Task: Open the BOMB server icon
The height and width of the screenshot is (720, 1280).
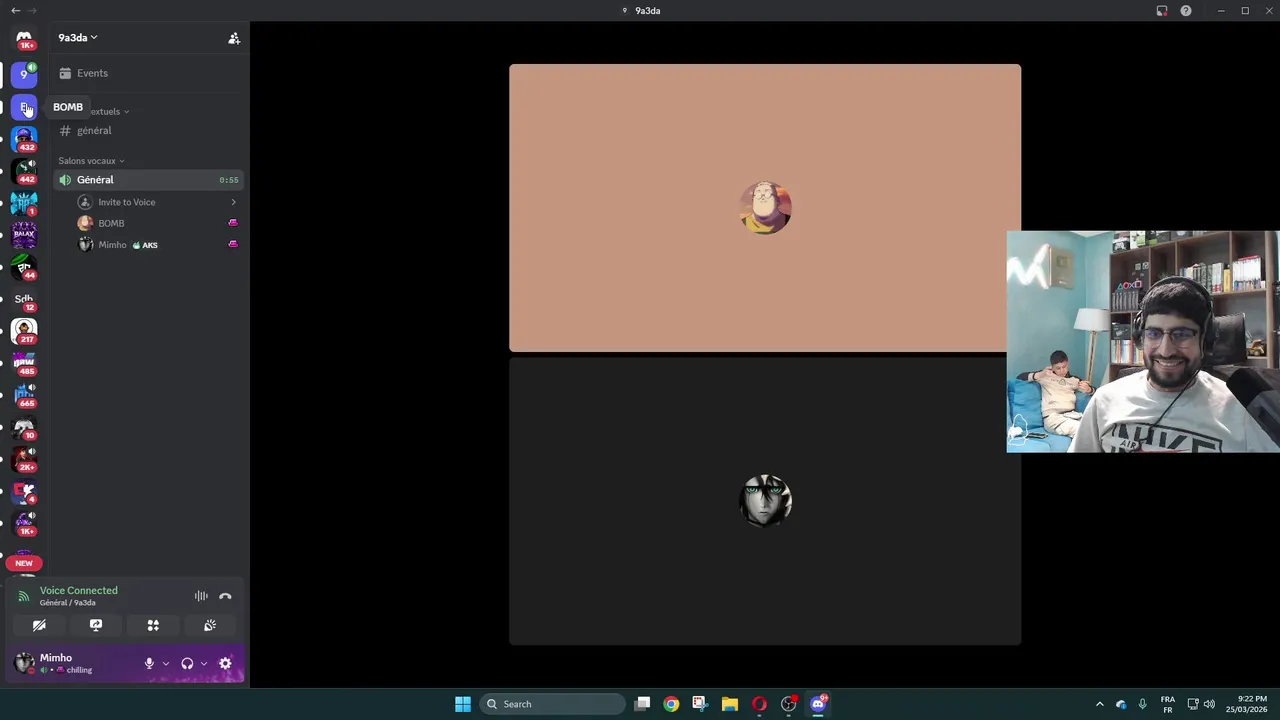Action: point(24,107)
